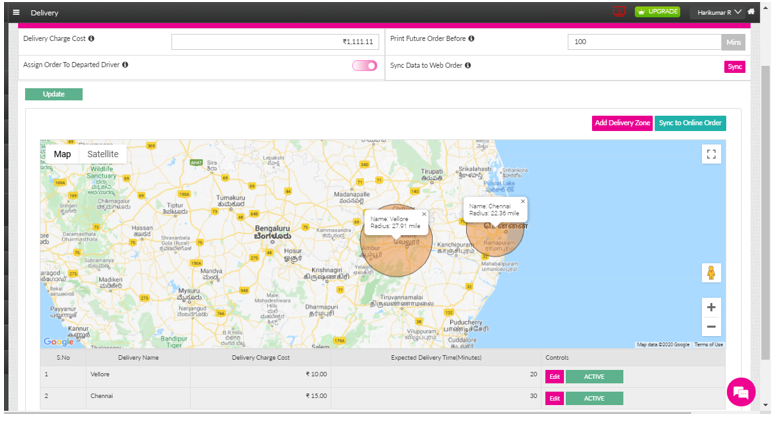776x424 pixels.
Task: Open Harikumar R user dropdown
Action: pos(719,12)
